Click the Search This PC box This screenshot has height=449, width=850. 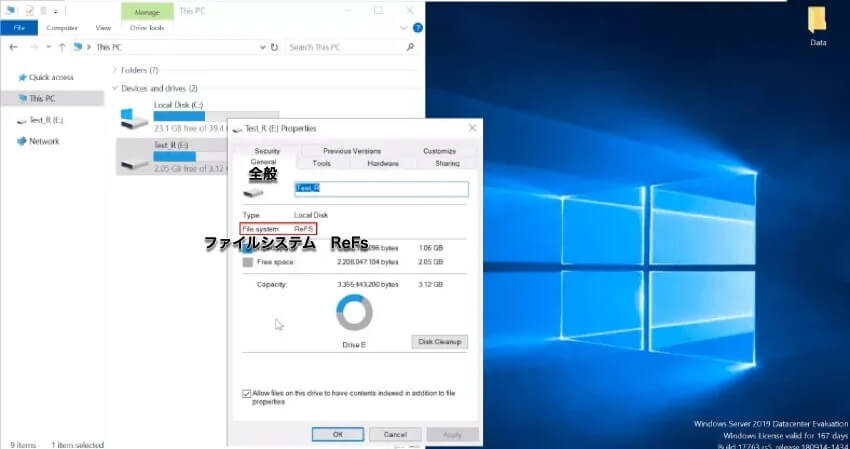352,47
